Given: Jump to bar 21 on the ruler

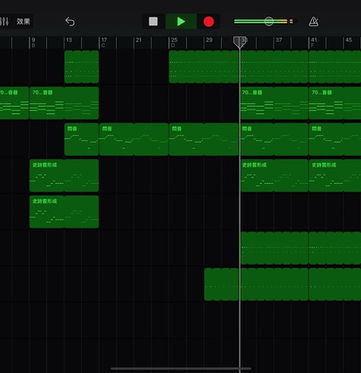Looking at the screenshot, I should [139, 40].
